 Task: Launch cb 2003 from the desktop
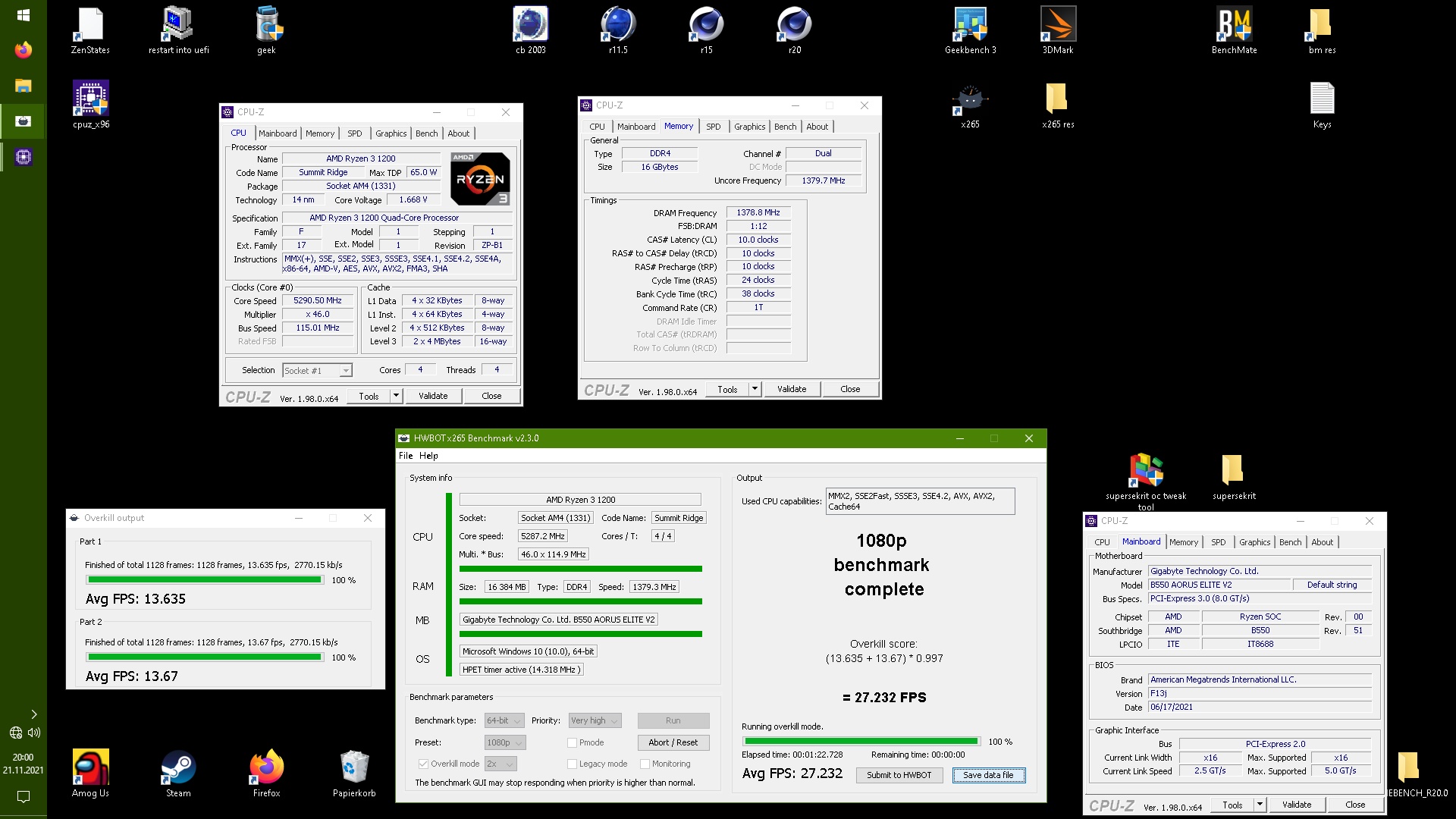(530, 31)
